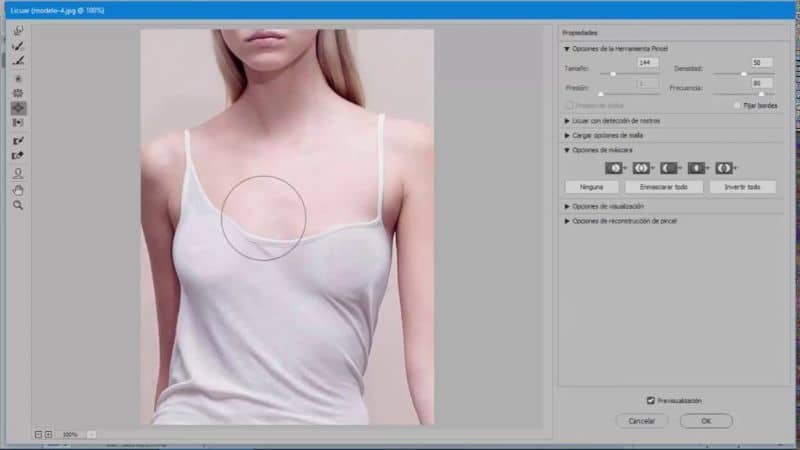Image resolution: width=800 pixels, height=450 pixels.
Task: Open the Invert Selection dropdown arrow
Action: (735, 168)
